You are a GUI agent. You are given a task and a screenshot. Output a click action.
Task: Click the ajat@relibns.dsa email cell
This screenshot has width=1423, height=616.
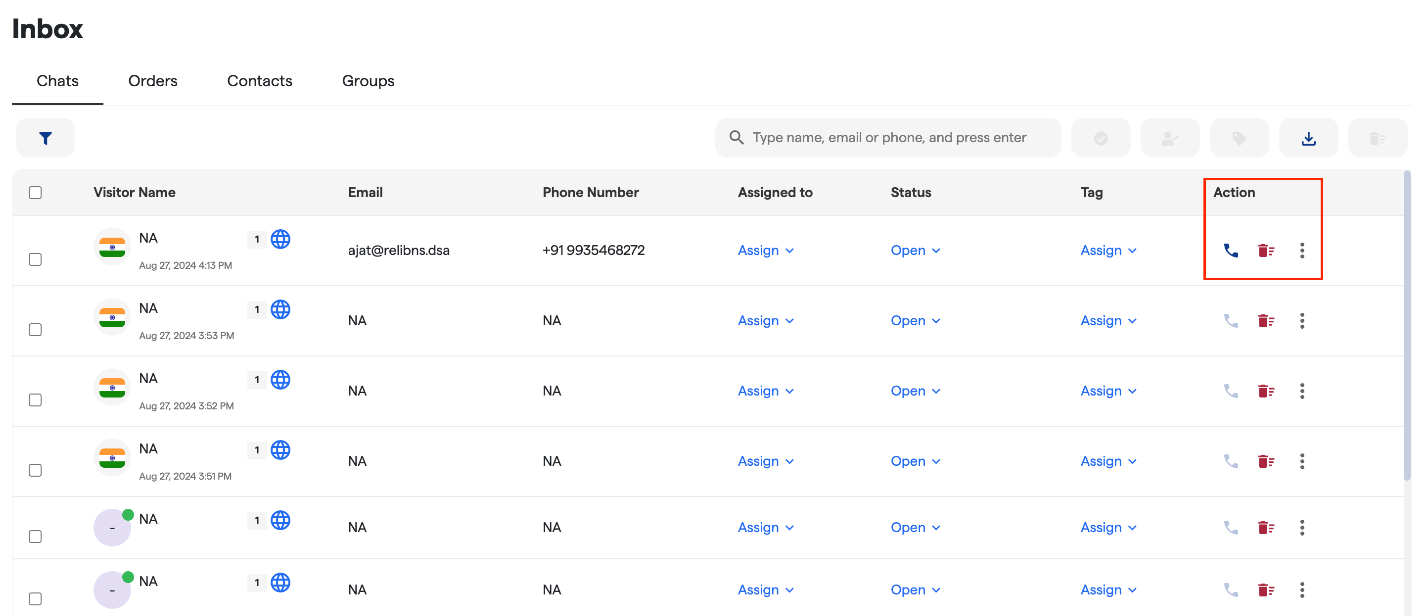tap(398, 250)
